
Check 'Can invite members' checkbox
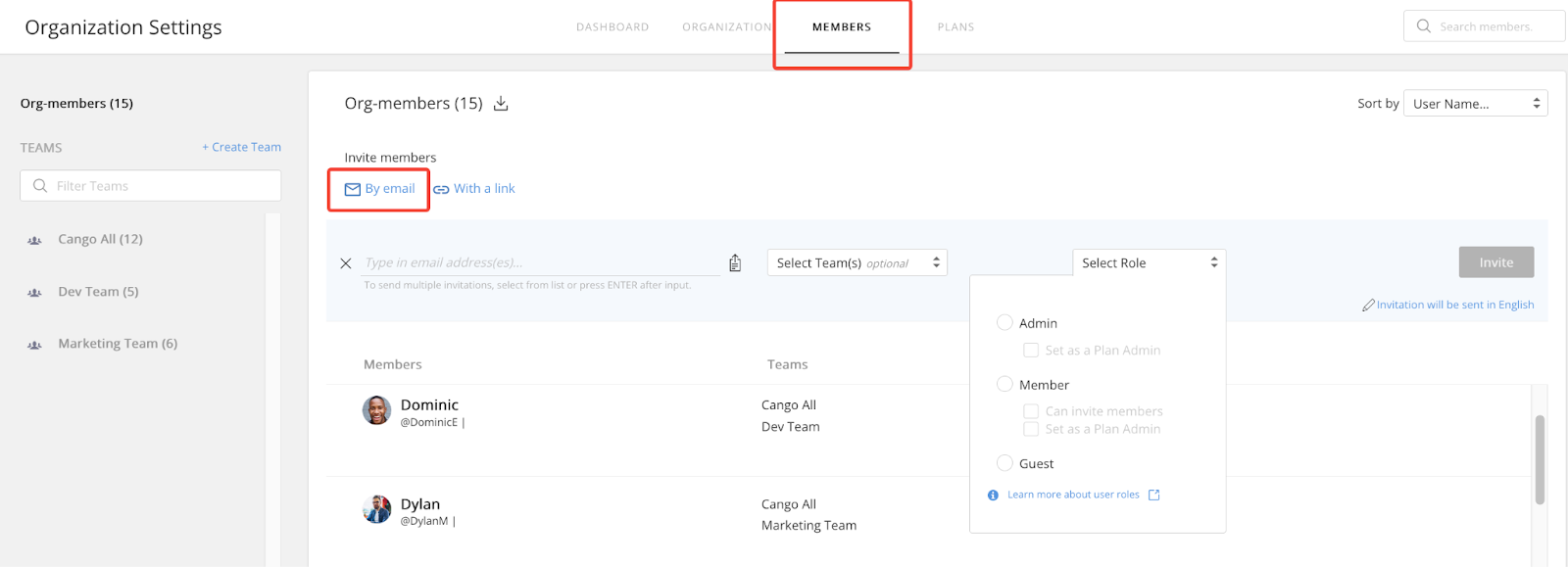(1031, 411)
